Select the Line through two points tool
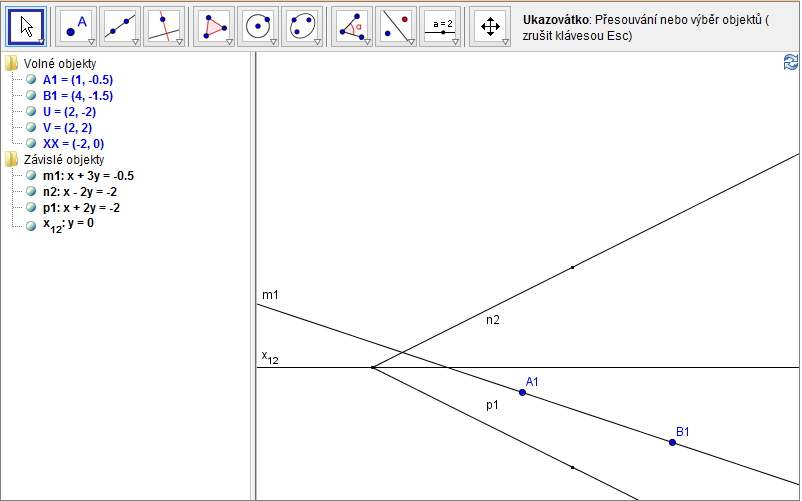 pos(120,26)
